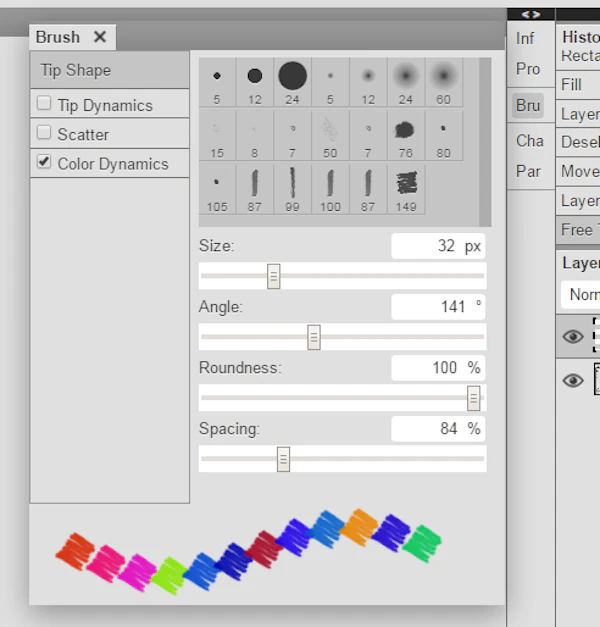600x627 pixels.
Task: Uncheck the Color Dynamics checkbox
Action: click(x=44, y=162)
